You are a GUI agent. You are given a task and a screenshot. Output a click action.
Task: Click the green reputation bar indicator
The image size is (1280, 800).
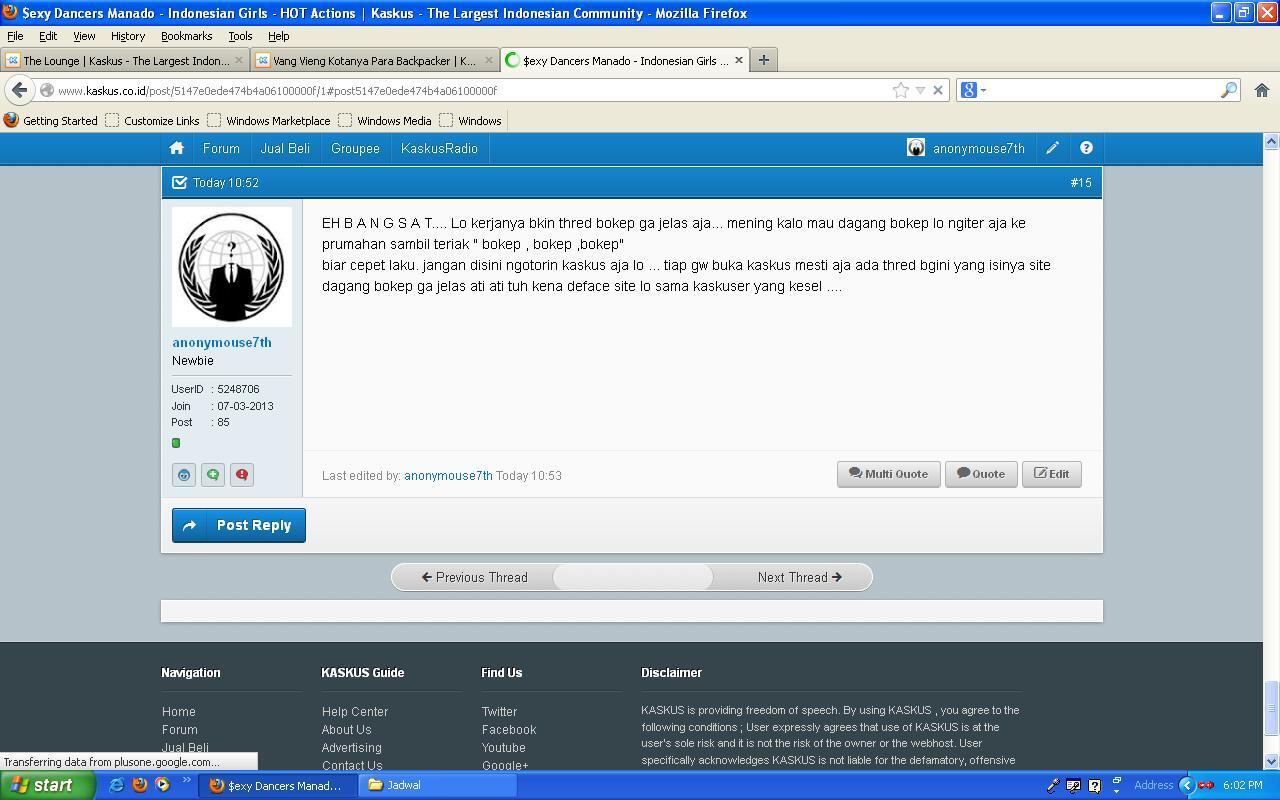tap(176, 443)
